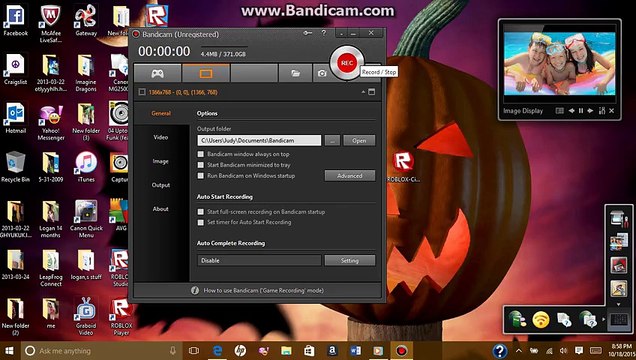
Task: Open the Windows Start menu
Action: click(x=9, y=351)
